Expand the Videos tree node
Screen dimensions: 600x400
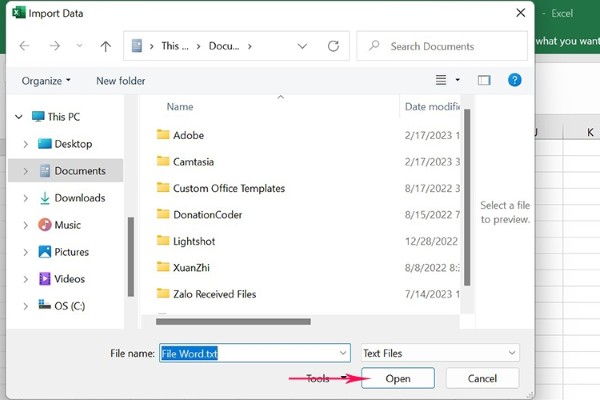[26, 279]
